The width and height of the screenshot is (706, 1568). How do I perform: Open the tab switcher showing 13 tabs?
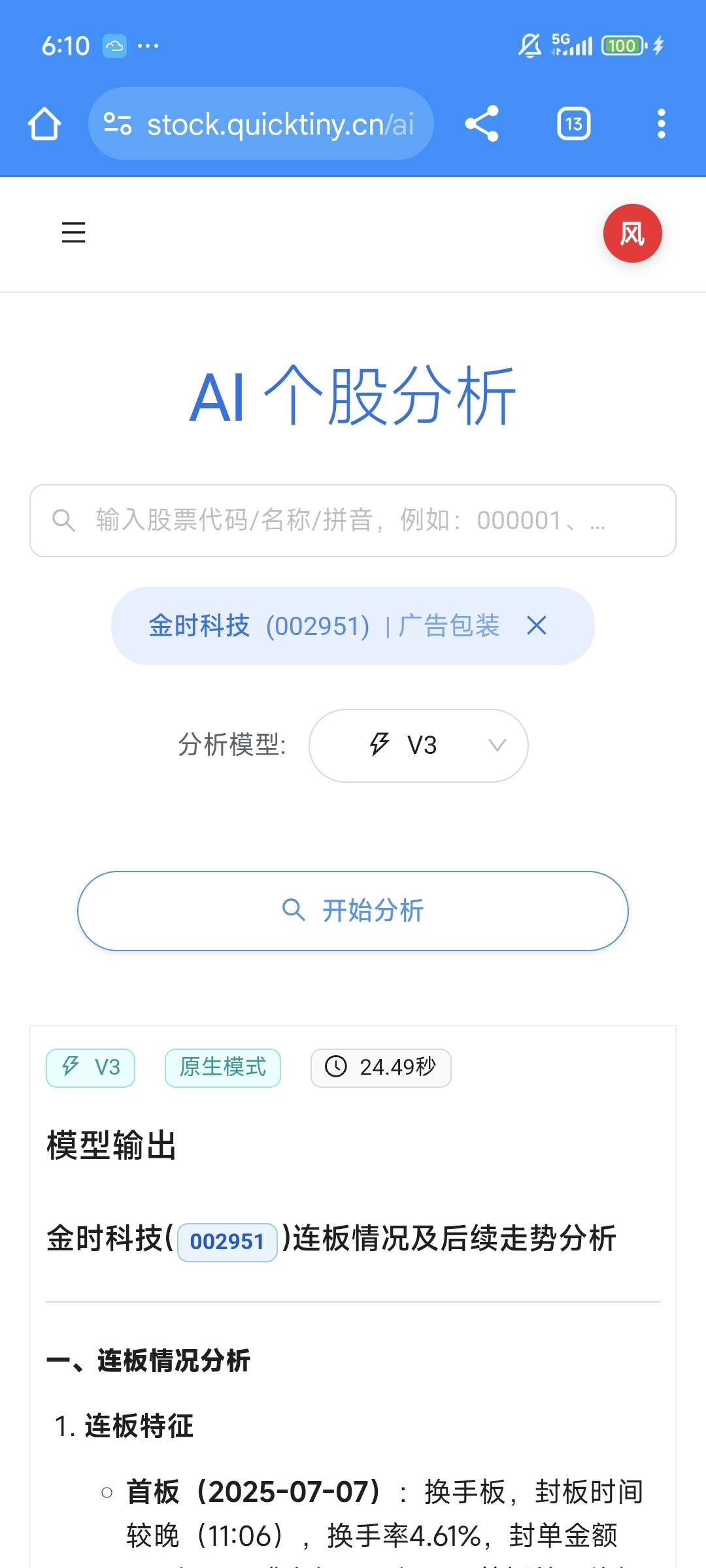point(574,123)
